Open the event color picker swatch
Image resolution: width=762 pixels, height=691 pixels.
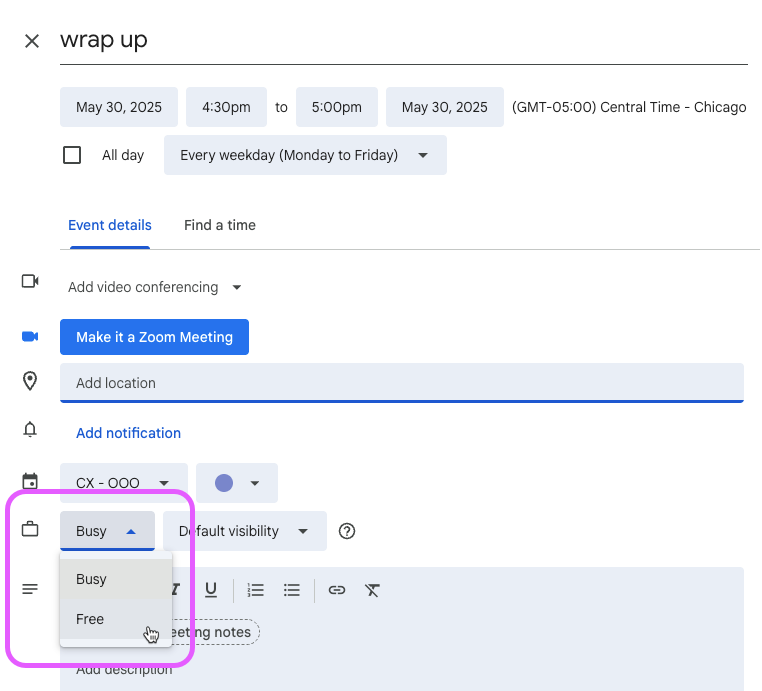236,483
